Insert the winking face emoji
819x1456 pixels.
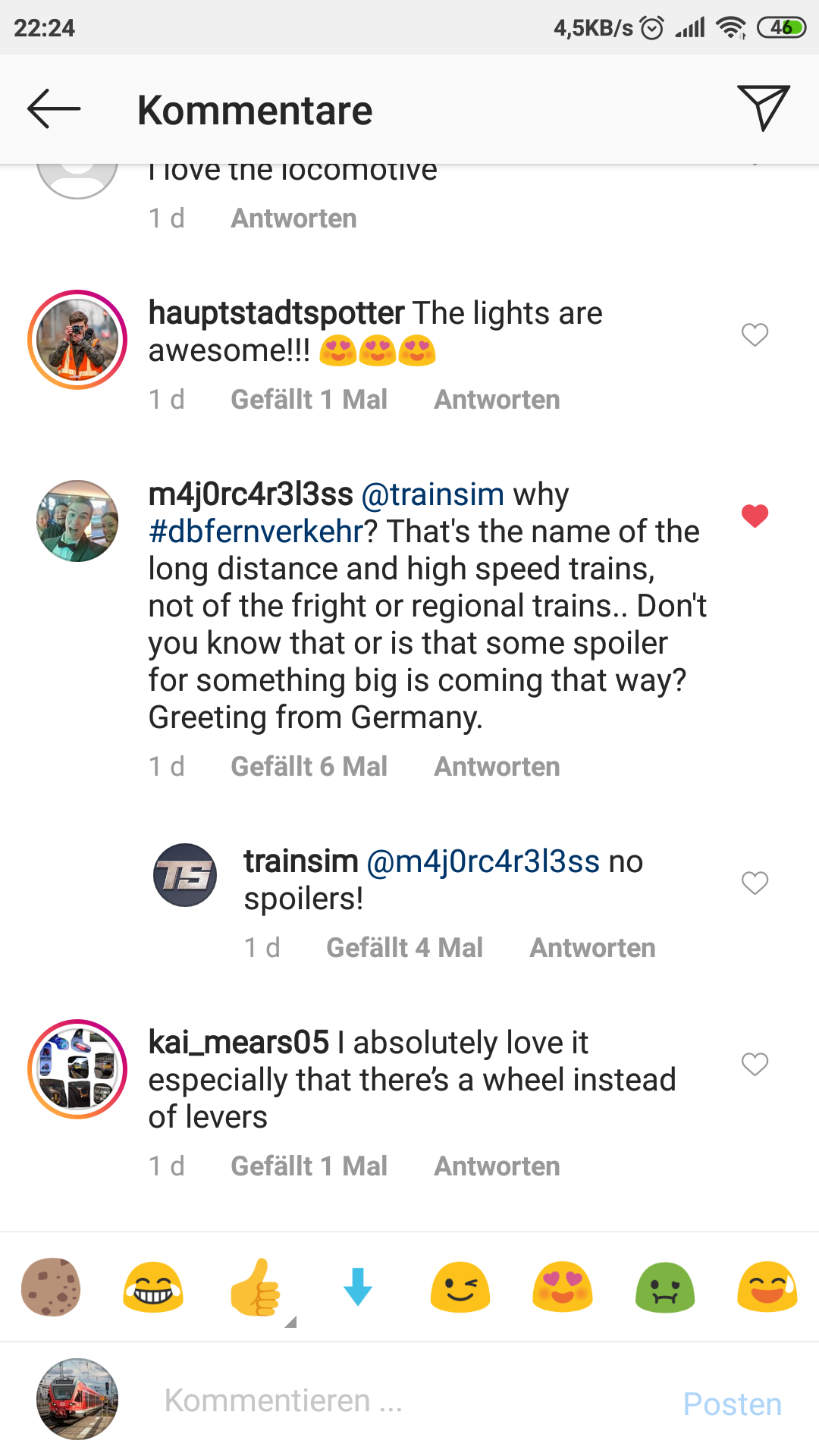click(460, 1287)
